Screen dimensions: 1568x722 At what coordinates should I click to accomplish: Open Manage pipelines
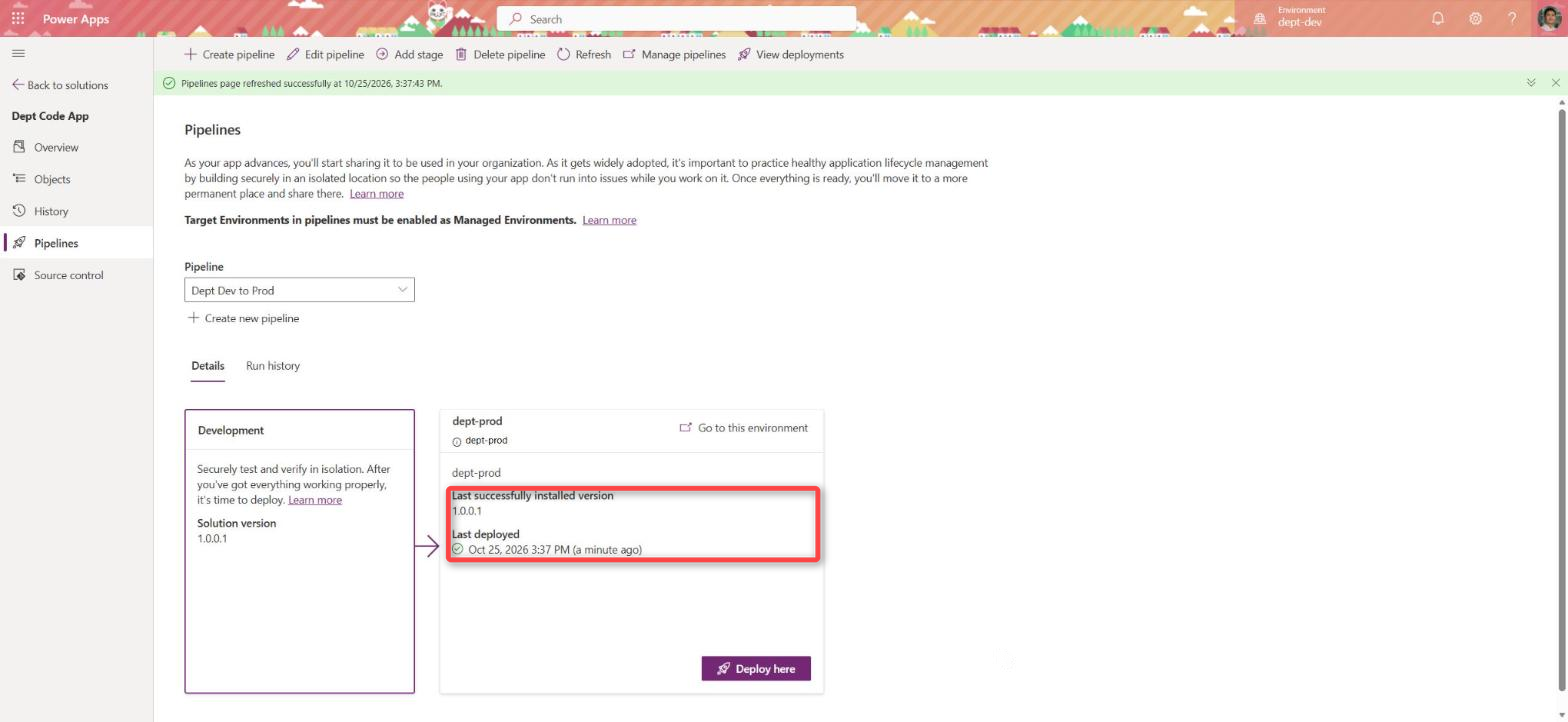(x=674, y=54)
